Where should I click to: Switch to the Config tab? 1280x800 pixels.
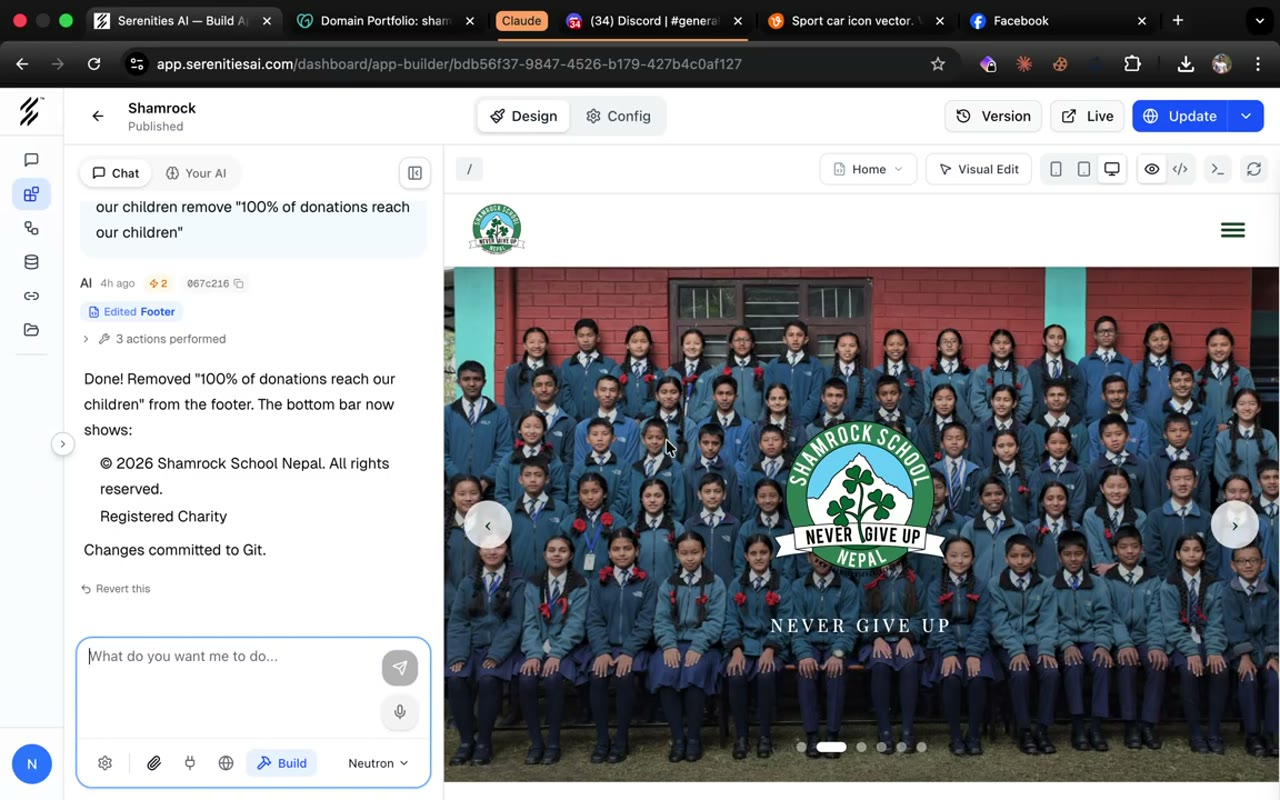(618, 116)
